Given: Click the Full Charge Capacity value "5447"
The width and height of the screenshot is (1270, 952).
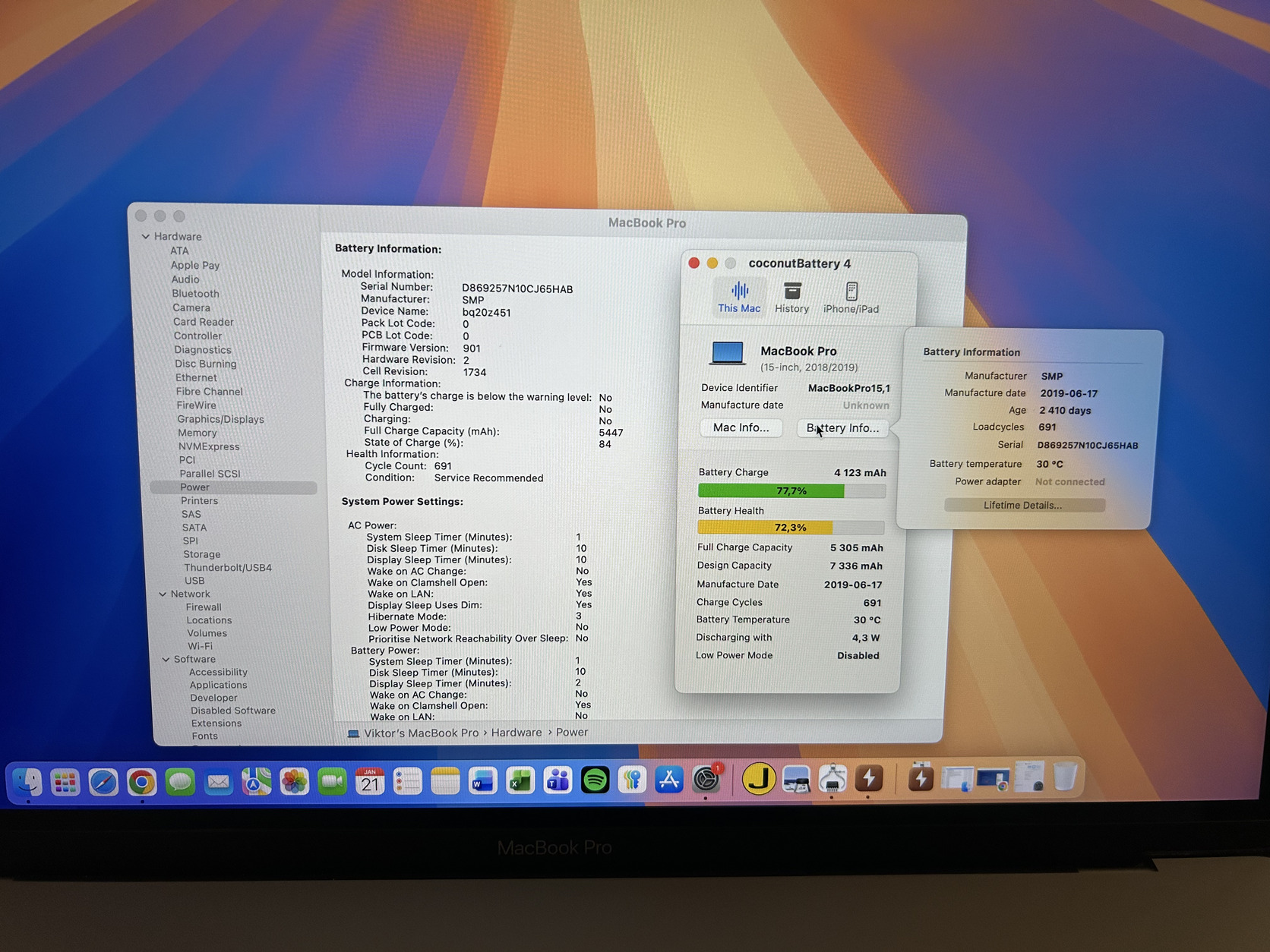Looking at the screenshot, I should click(611, 433).
